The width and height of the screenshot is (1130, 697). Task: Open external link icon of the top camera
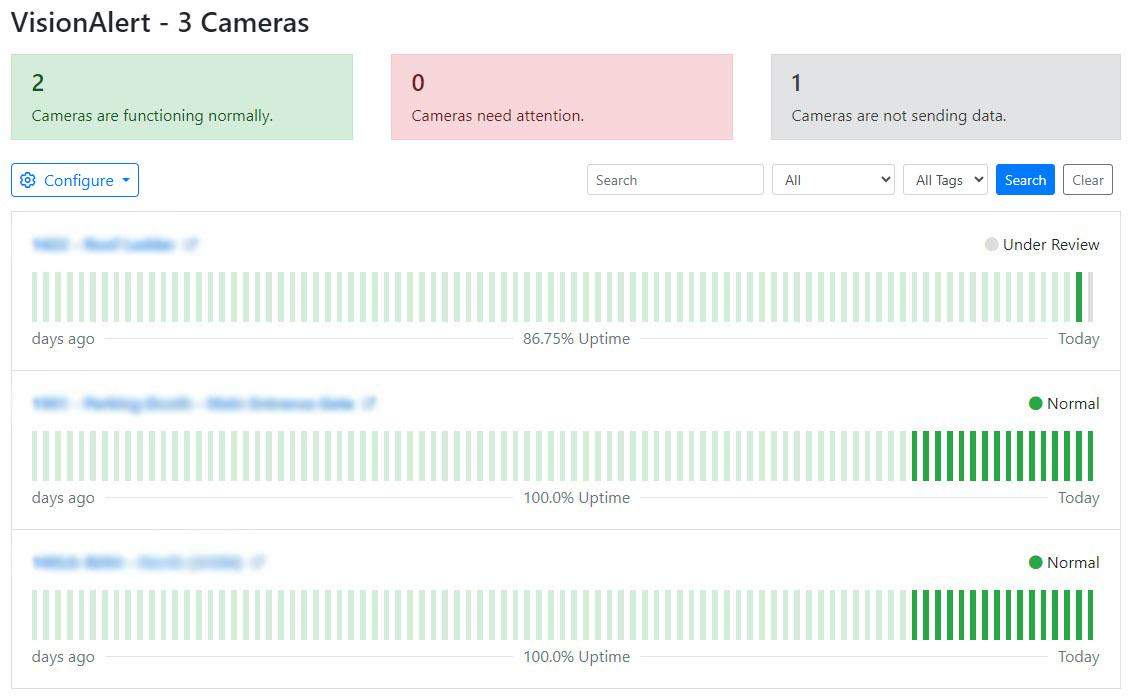[x=191, y=244]
